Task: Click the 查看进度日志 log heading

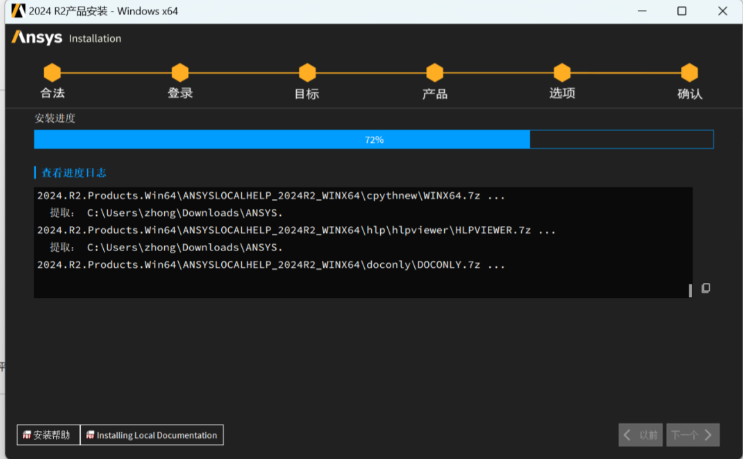Action: 73,172
